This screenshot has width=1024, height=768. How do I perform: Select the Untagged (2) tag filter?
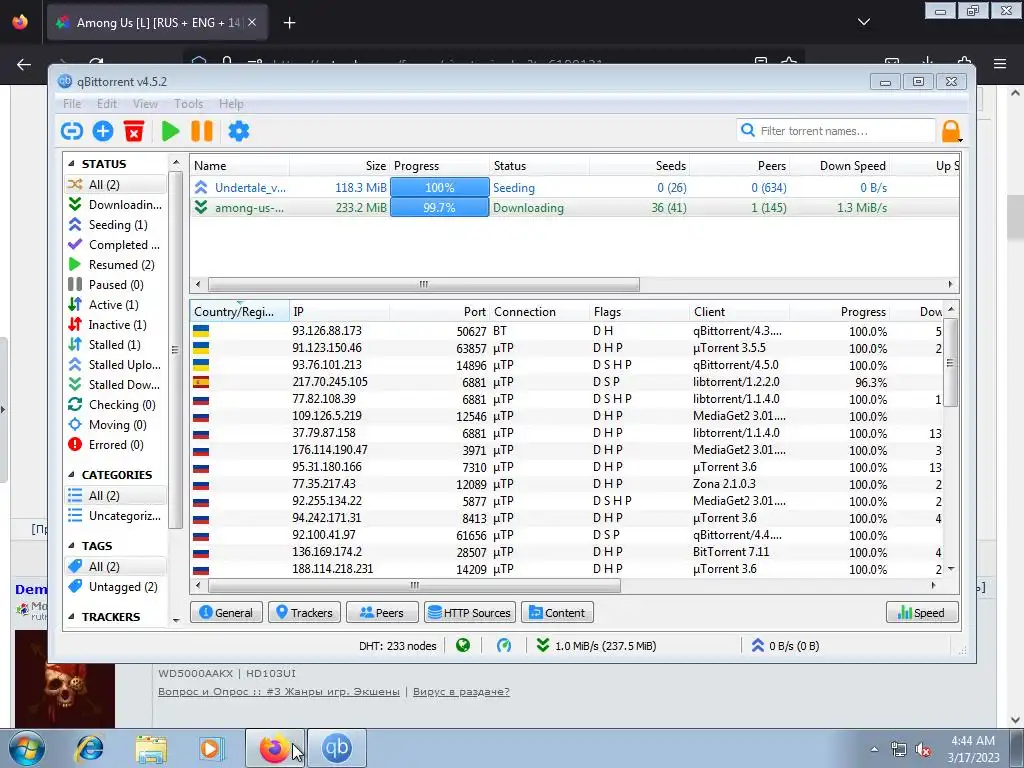point(115,586)
